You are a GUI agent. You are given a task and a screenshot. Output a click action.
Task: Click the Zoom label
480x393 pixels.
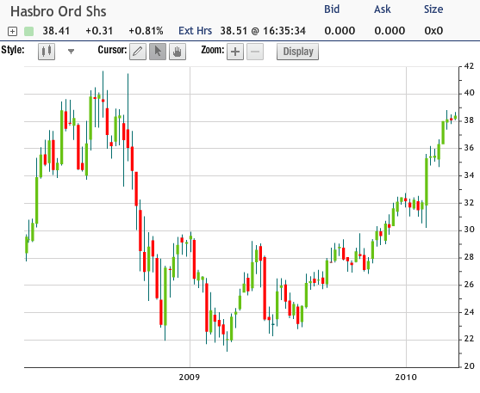tap(212, 50)
